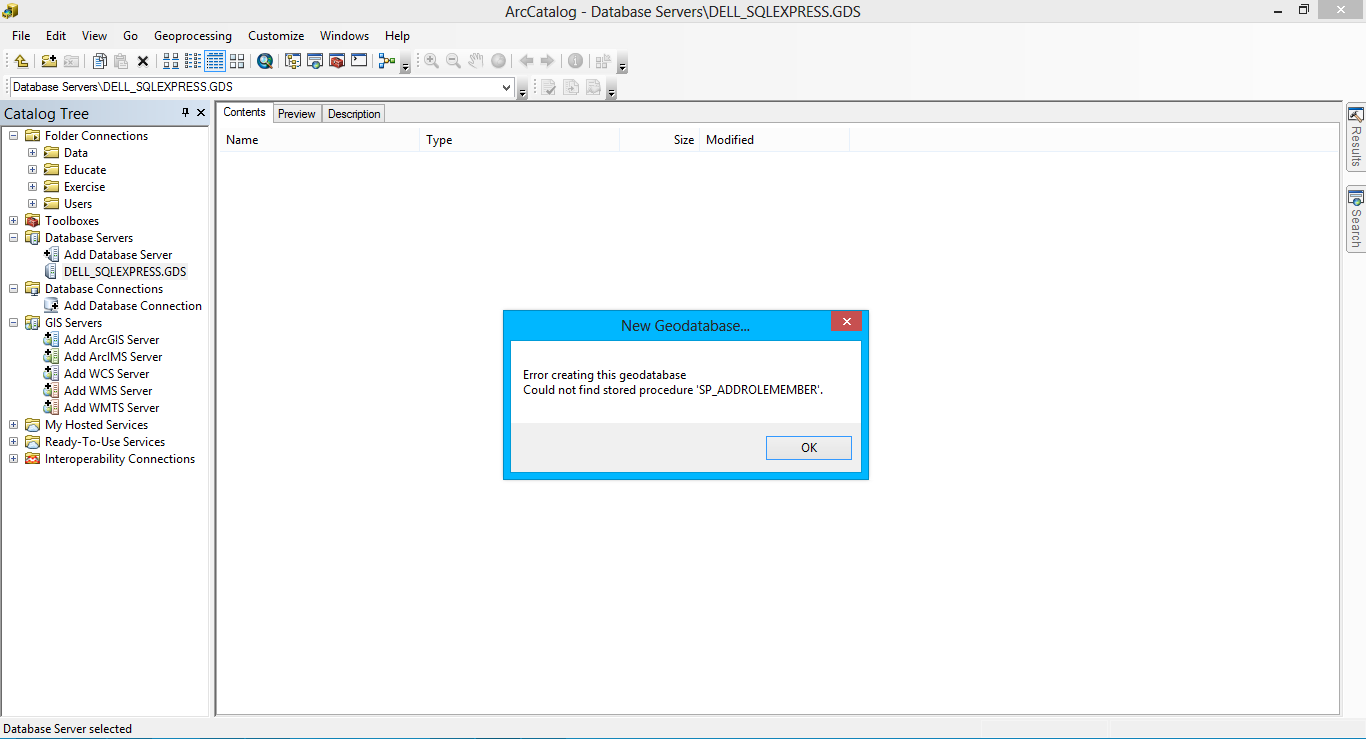Collapse the Database Servers node
This screenshot has height=739, width=1366.
14,238
